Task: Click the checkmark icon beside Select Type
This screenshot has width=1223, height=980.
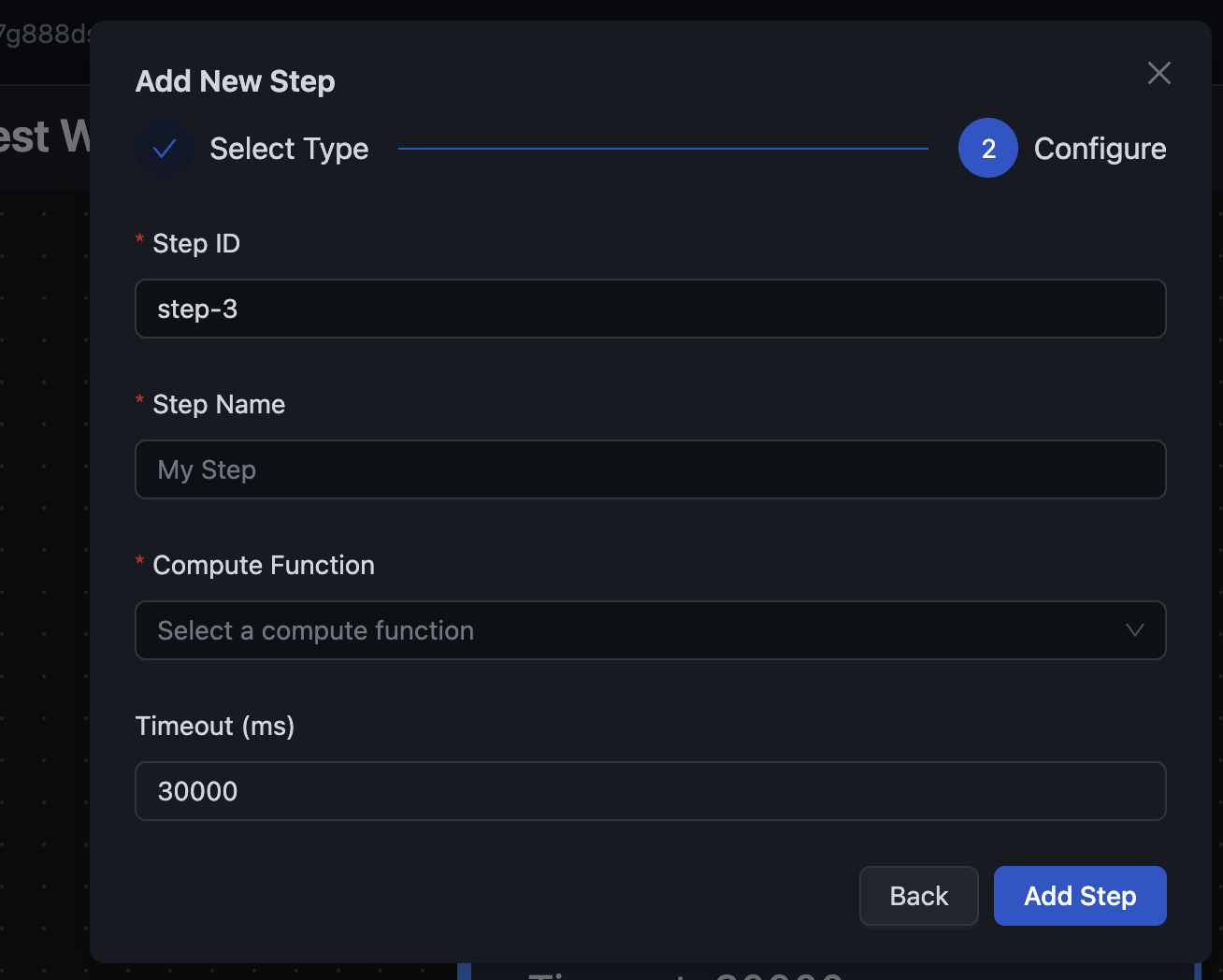Action: coord(165,149)
